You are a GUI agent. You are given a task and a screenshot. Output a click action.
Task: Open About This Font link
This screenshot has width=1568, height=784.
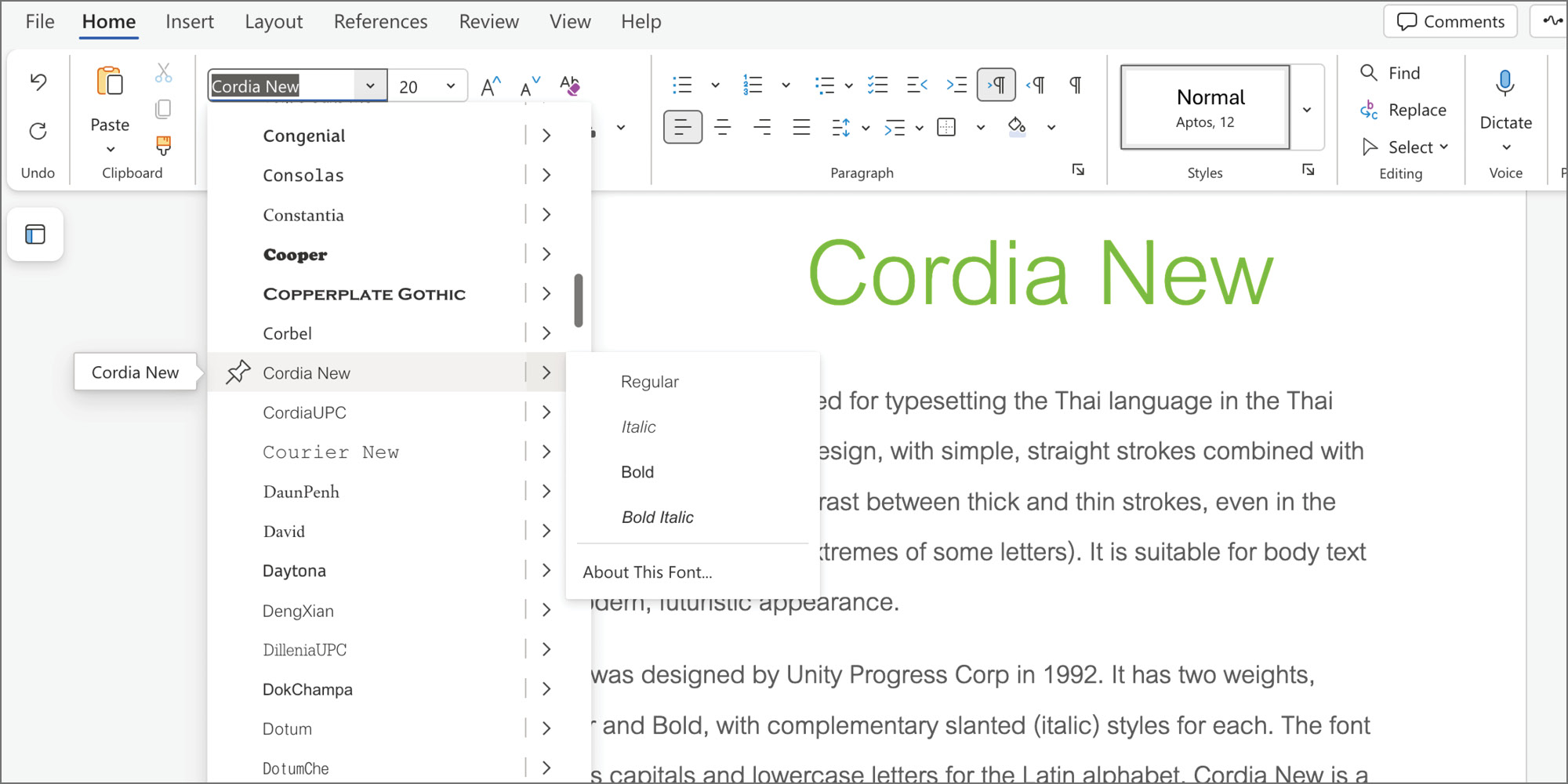pos(647,572)
